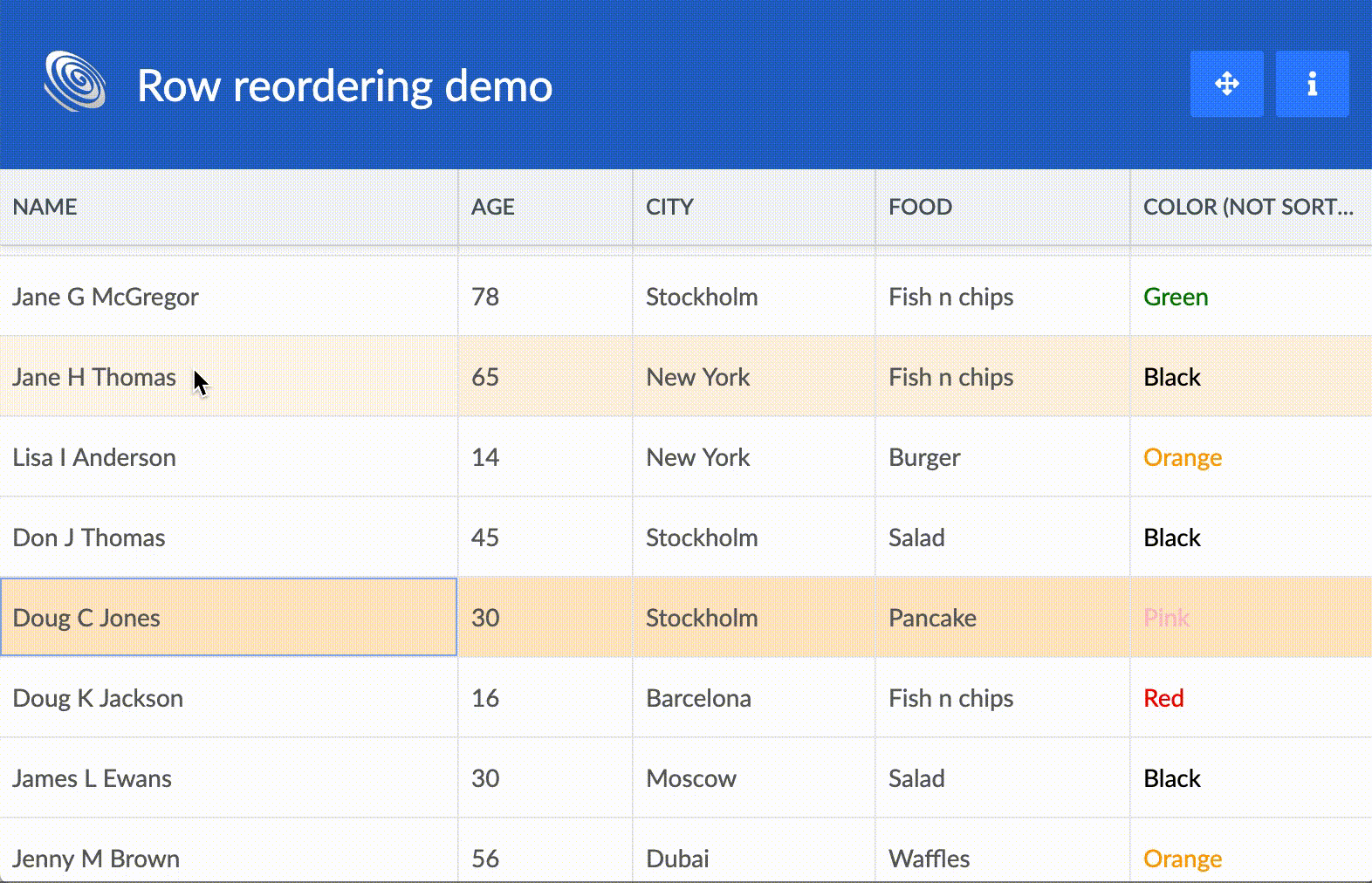Select the Jane G McGregor name cell
This screenshot has width=1372, height=883.
point(106,297)
